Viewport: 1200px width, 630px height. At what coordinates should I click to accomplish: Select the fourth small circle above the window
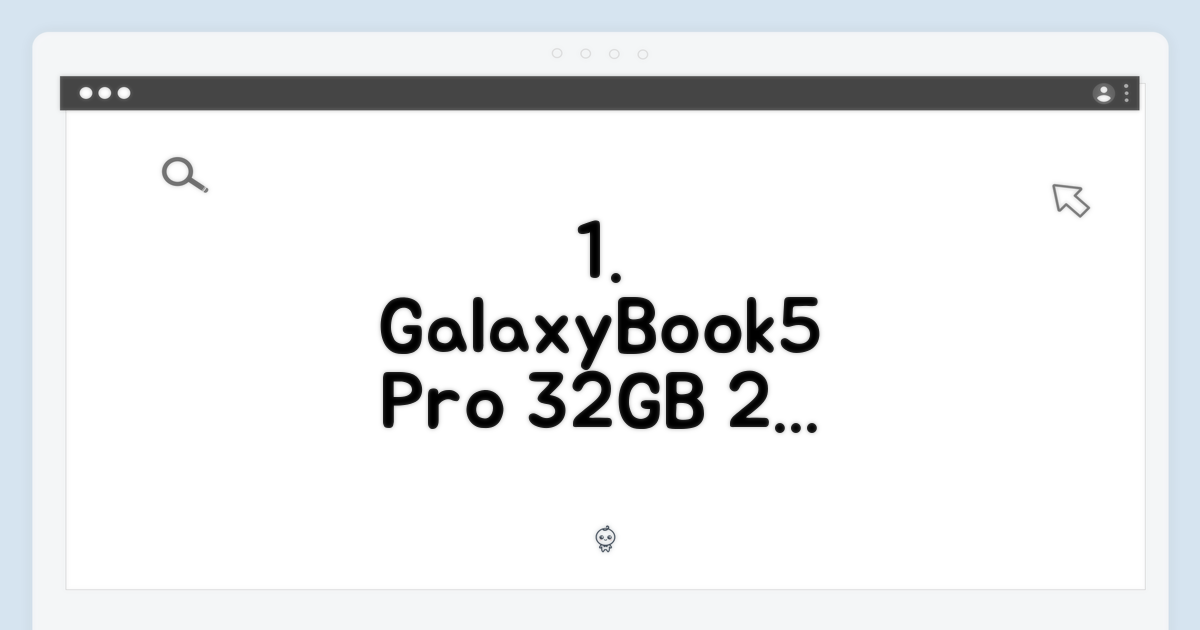(643, 54)
